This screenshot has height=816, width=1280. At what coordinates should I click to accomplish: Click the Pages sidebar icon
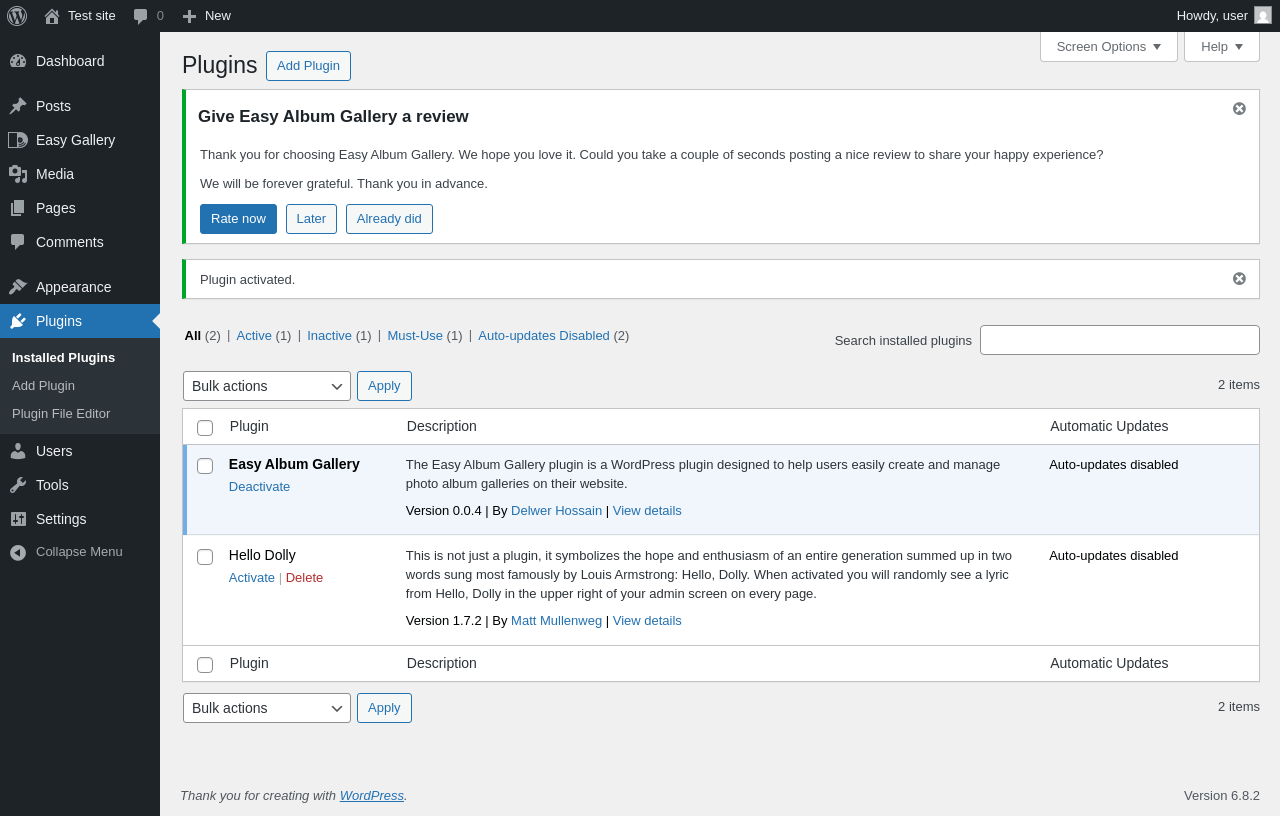(x=18, y=208)
